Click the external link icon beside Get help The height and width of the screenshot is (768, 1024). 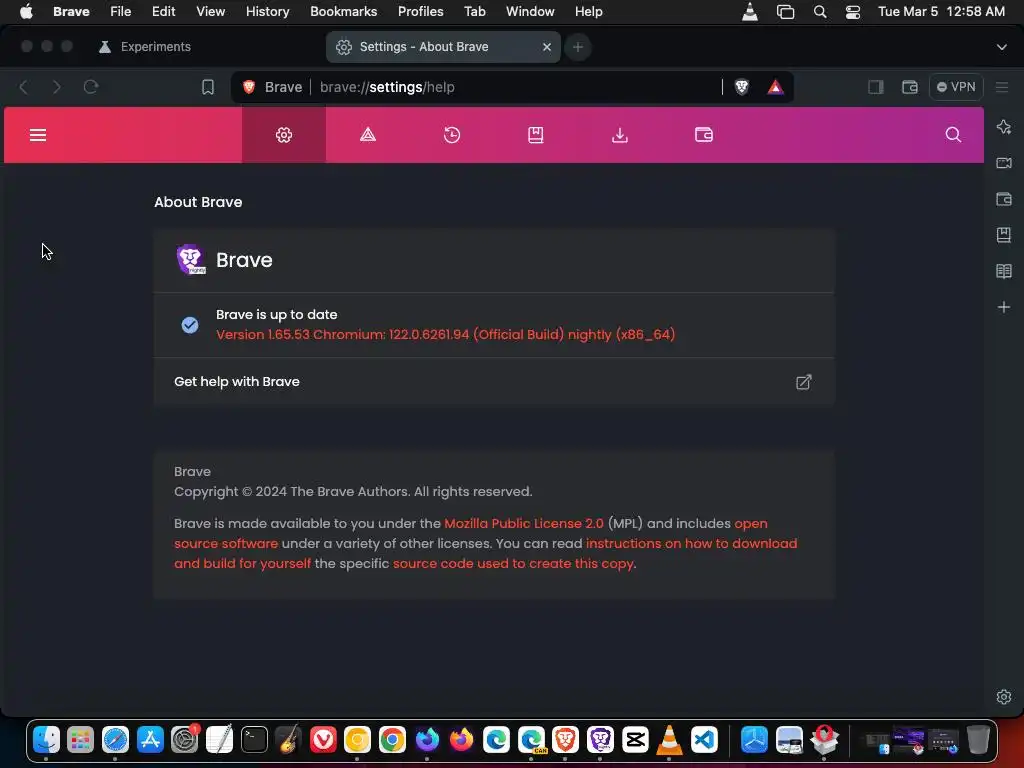803,382
